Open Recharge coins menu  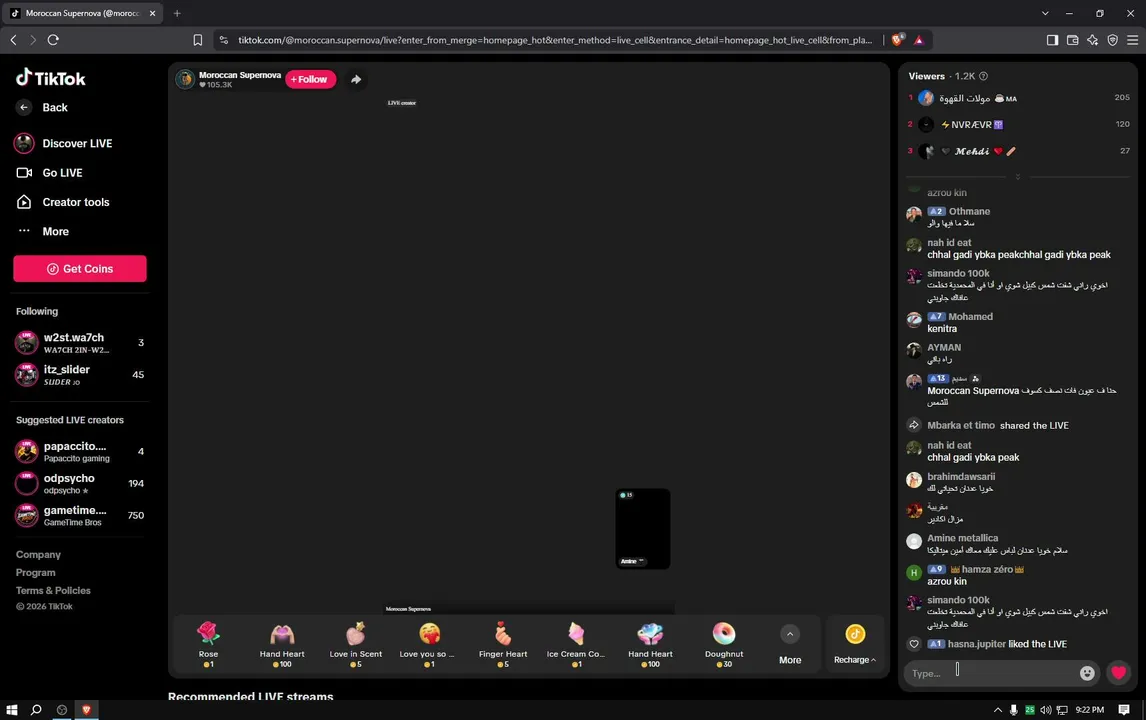(854, 644)
